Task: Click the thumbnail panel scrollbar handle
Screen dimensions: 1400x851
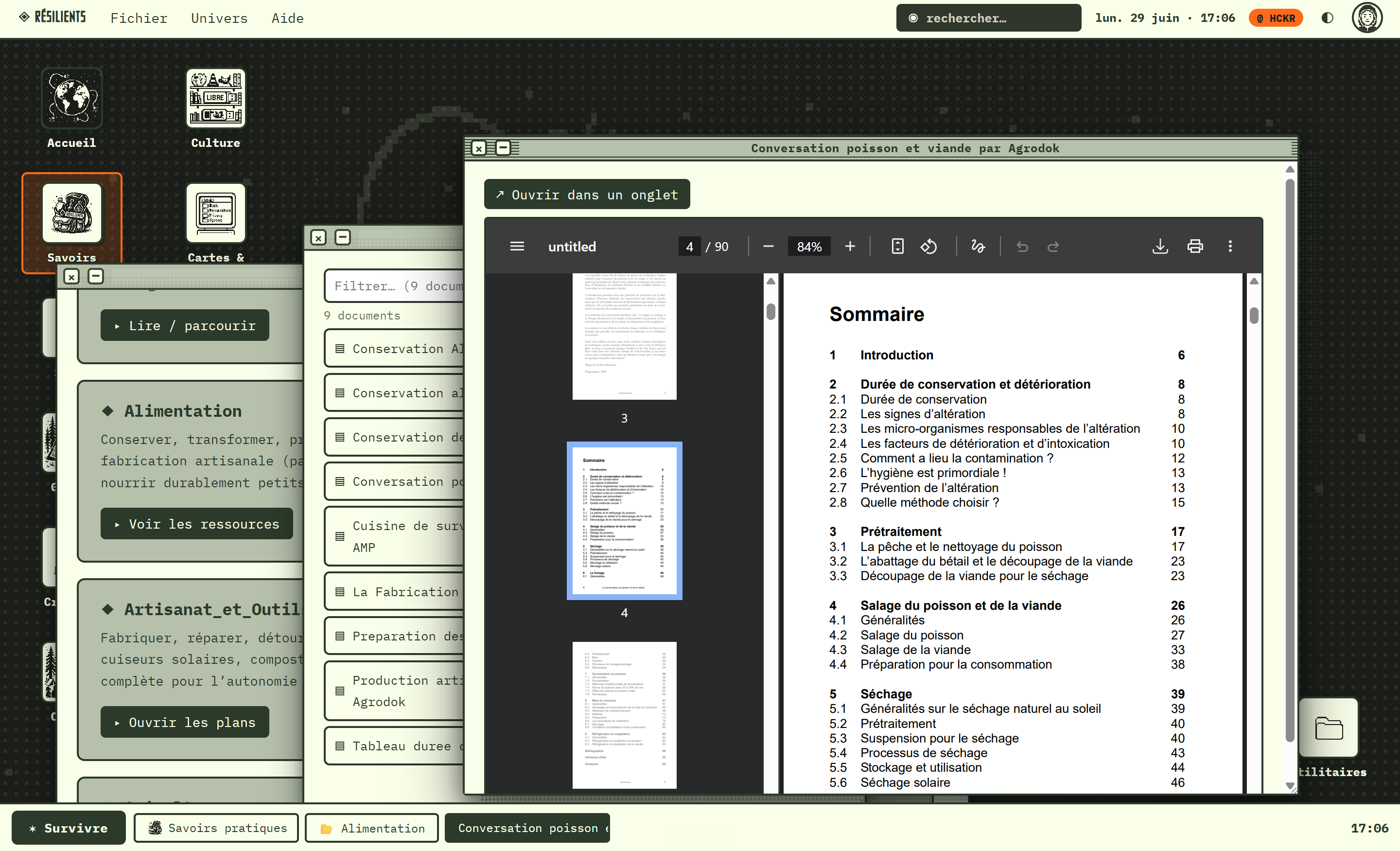Action: pyautogui.click(x=770, y=312)
